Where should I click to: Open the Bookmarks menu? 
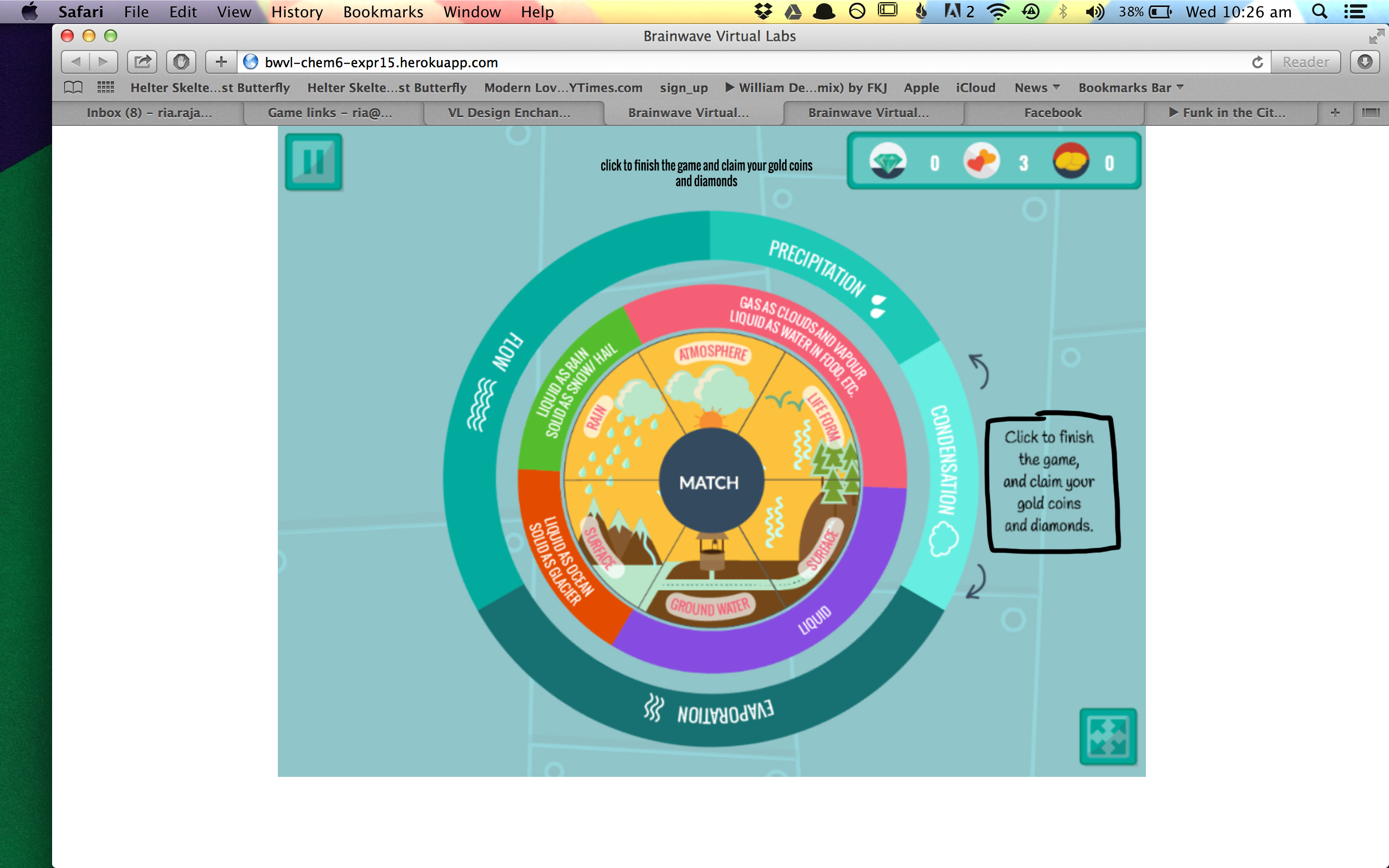point(383,12)
